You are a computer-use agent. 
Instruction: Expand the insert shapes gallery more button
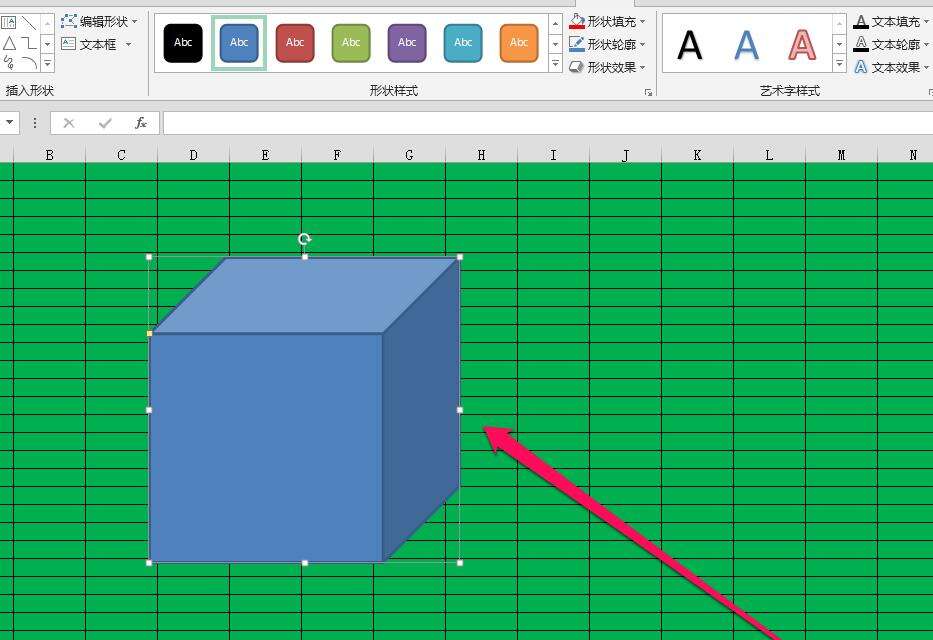(x=48, y=63)
